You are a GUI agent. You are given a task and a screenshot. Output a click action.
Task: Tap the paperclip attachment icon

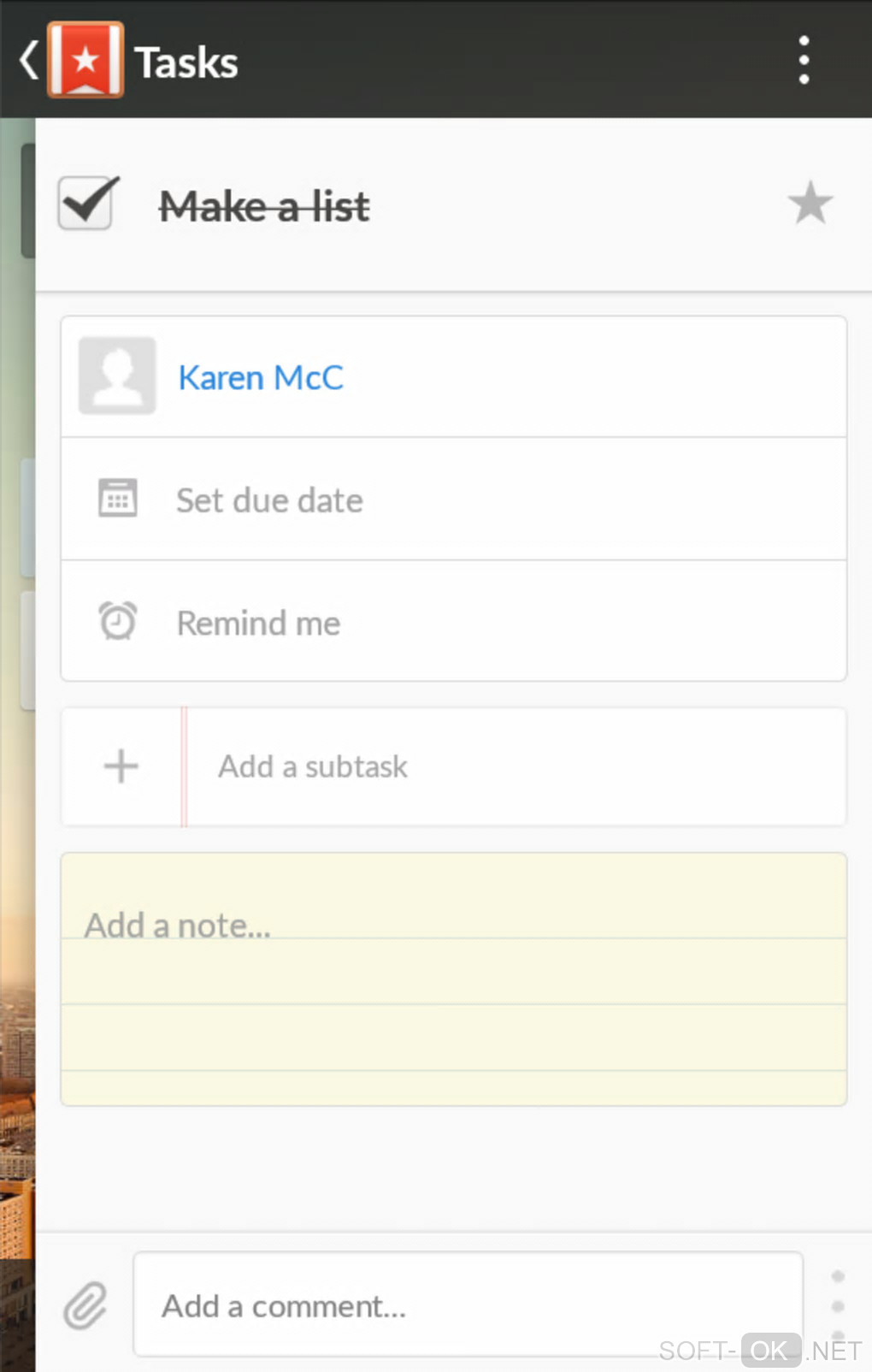(x=85, y=1305)
